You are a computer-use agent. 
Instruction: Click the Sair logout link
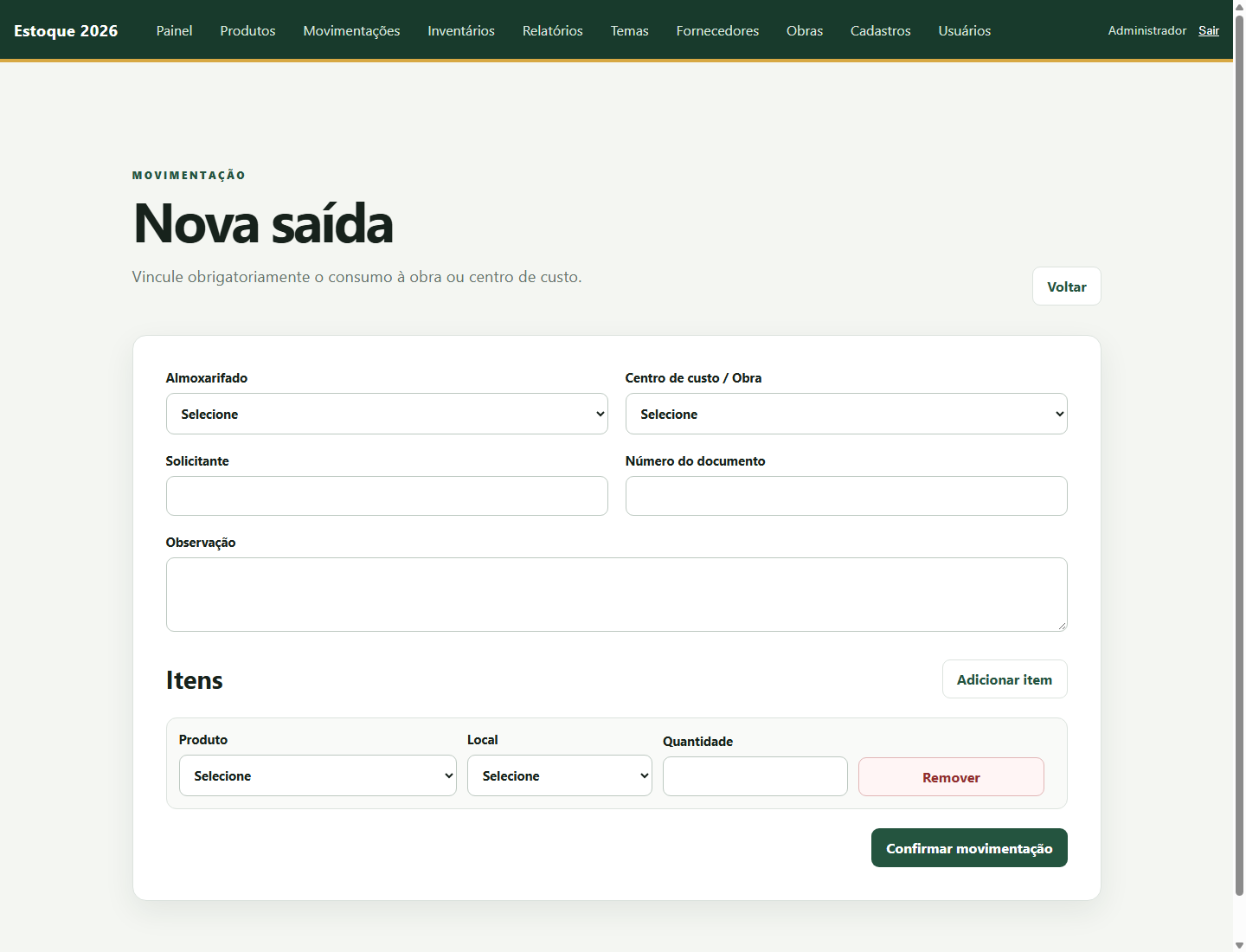[1209, 30]
